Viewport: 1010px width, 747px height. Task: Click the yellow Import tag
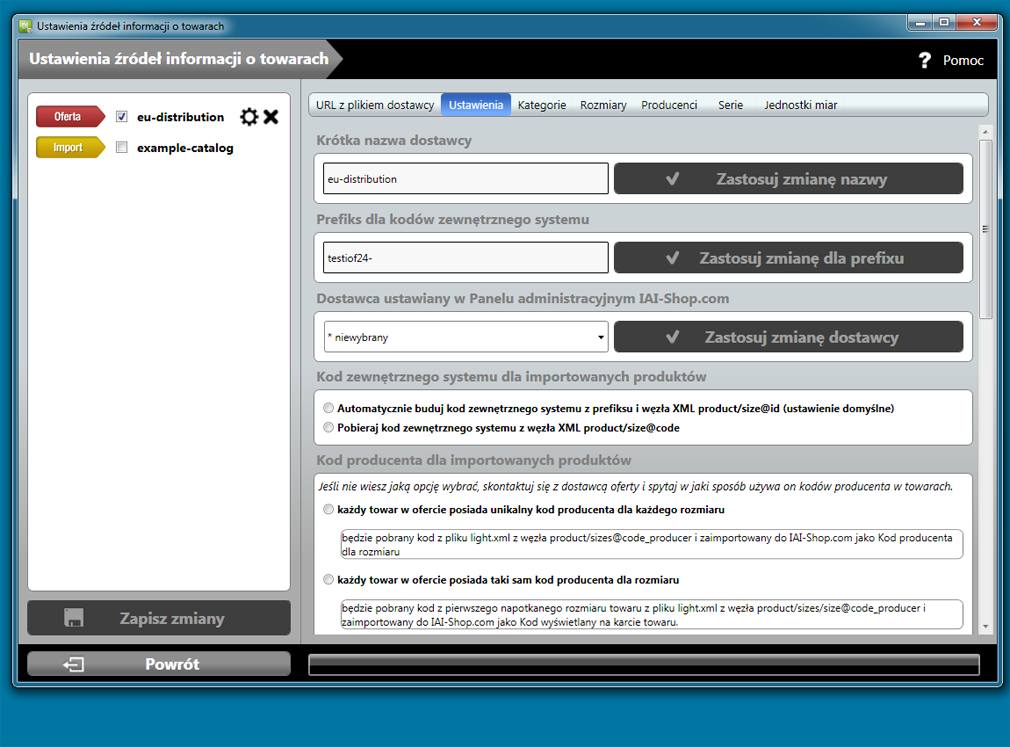pyautogui.click(x=70, y=147)
